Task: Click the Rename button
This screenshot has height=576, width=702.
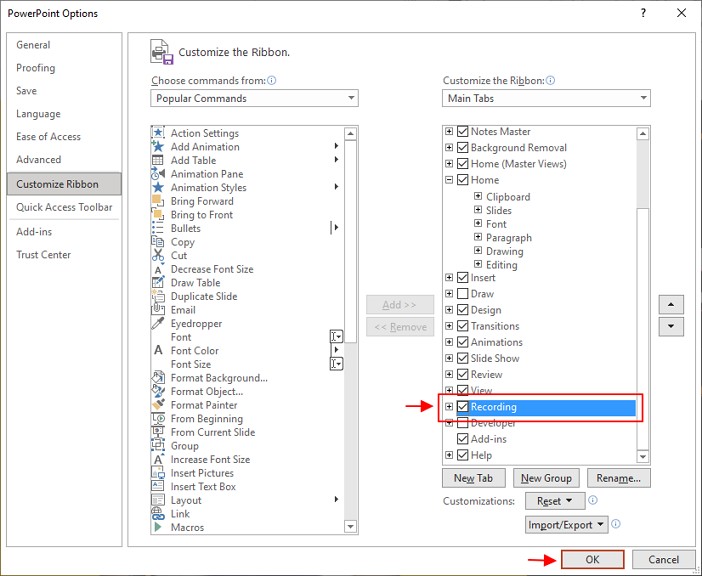Action: pyautogui.click(x=619, y=478)
